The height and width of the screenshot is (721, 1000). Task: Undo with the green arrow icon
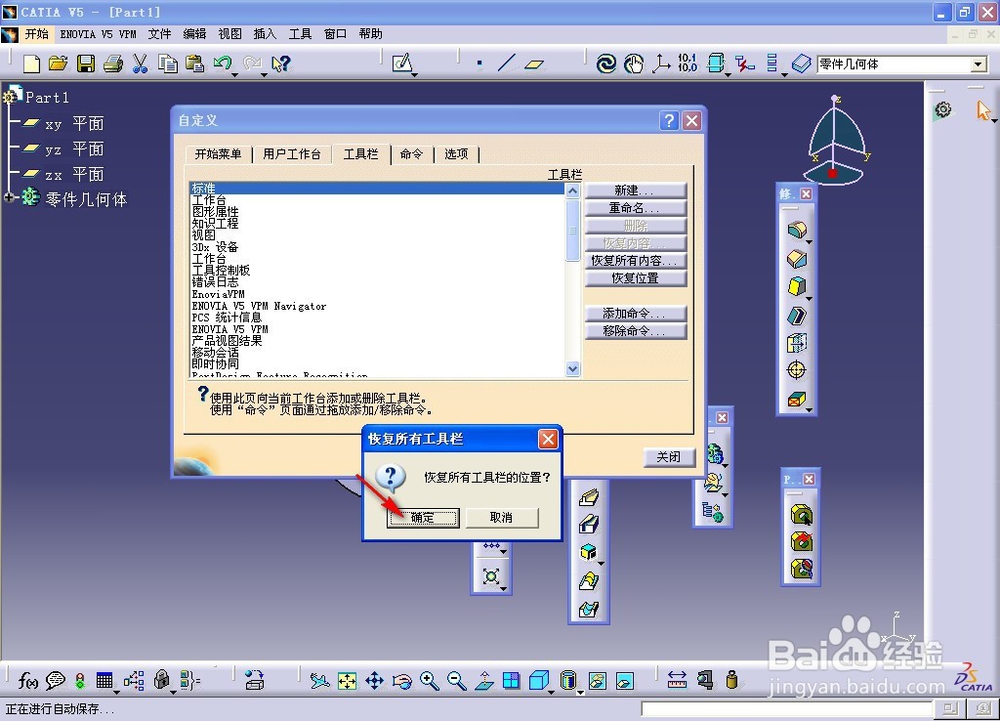pyautogui.click(x=222, y=62)
